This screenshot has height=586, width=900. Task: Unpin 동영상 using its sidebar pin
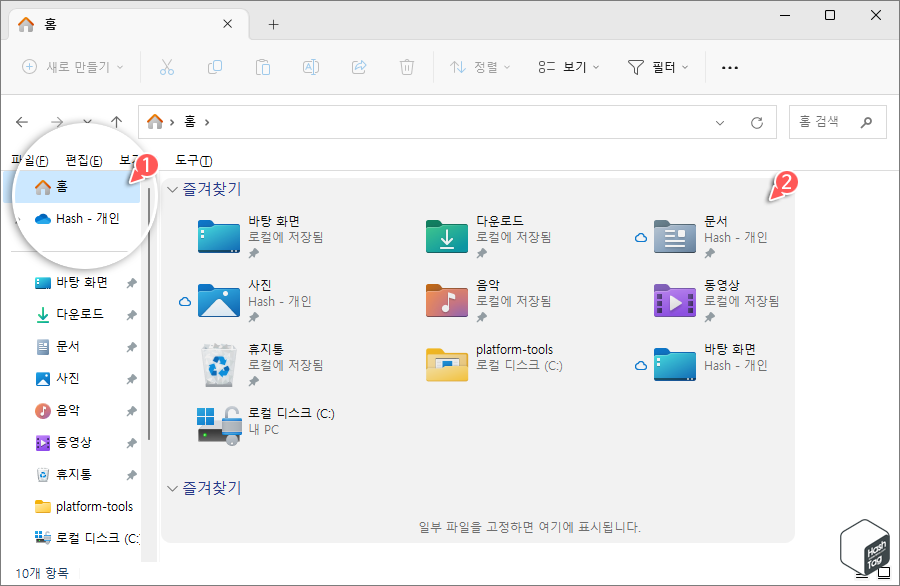point(131,443)
